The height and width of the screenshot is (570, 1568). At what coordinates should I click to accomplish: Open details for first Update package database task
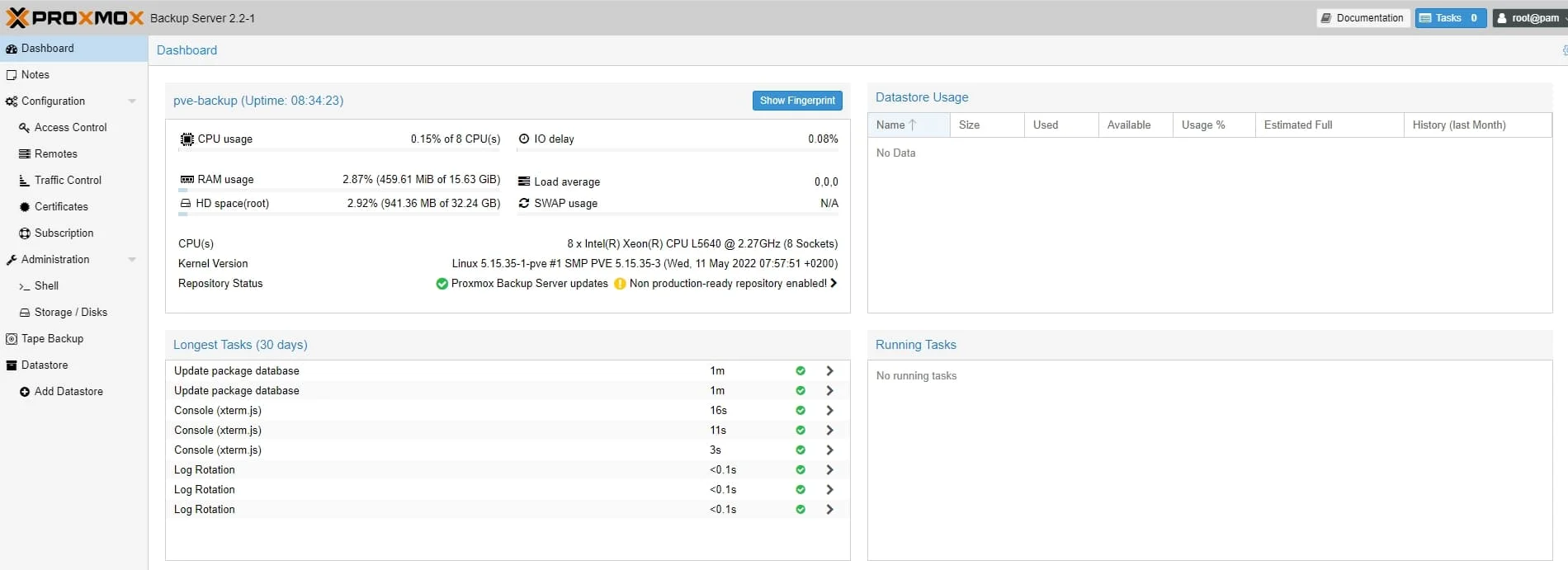click(x=829, y=370)
